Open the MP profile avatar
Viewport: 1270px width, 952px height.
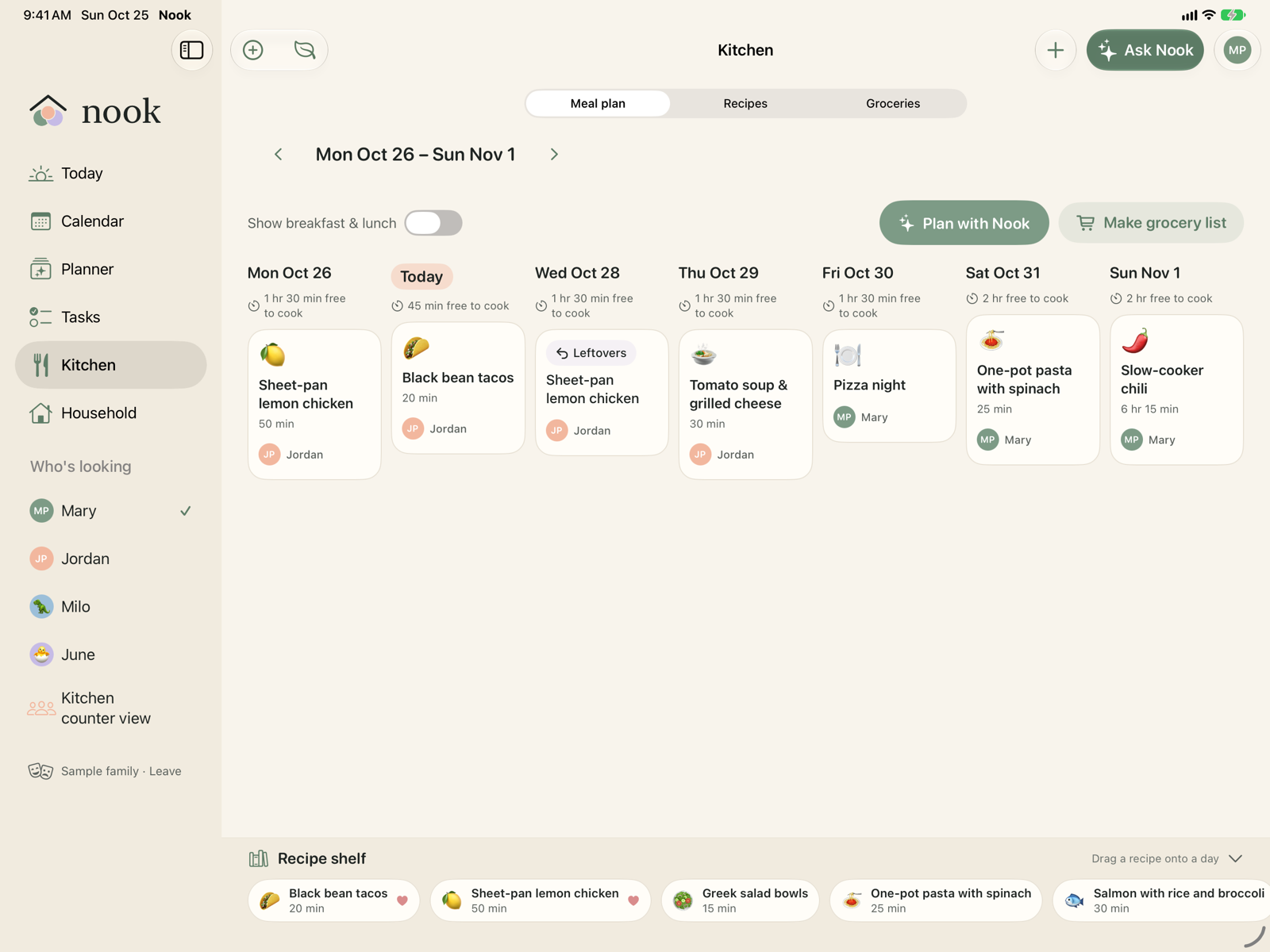1237,50
